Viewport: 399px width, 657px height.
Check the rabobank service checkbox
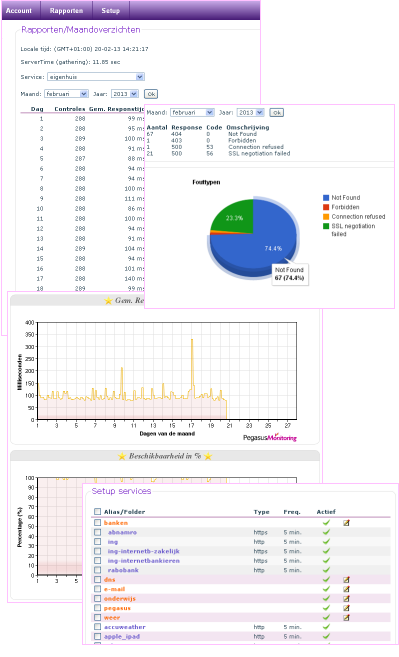[x=98, y=570]
